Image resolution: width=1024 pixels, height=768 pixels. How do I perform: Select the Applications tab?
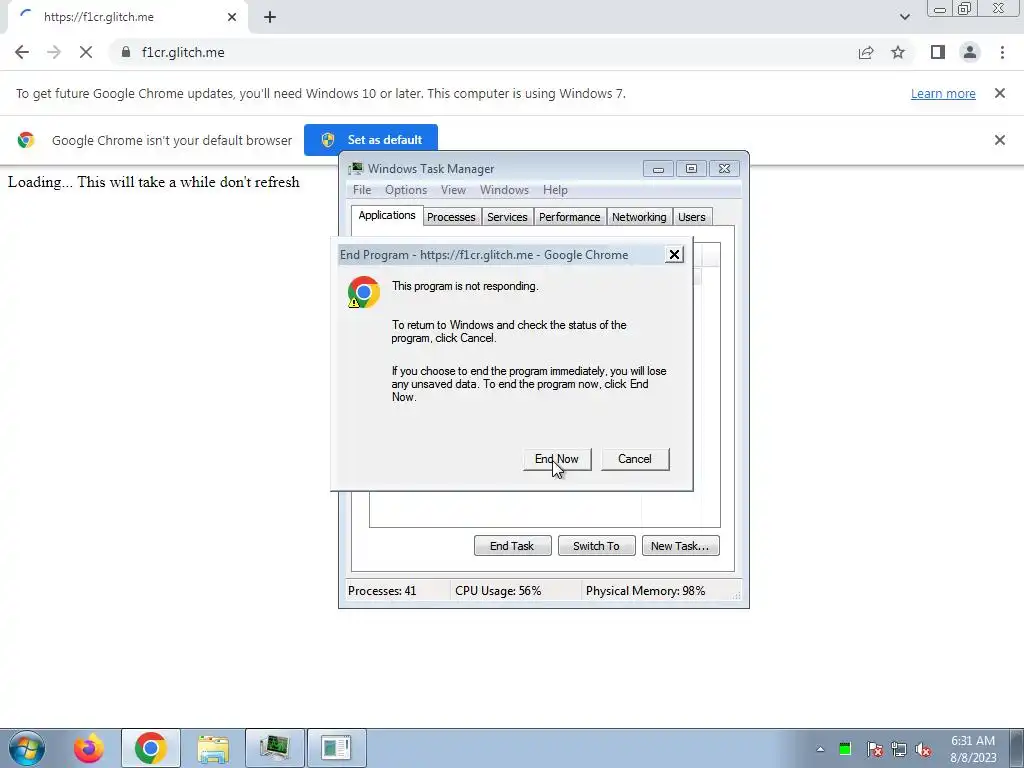pyautogui.click(x=387, y=216)
